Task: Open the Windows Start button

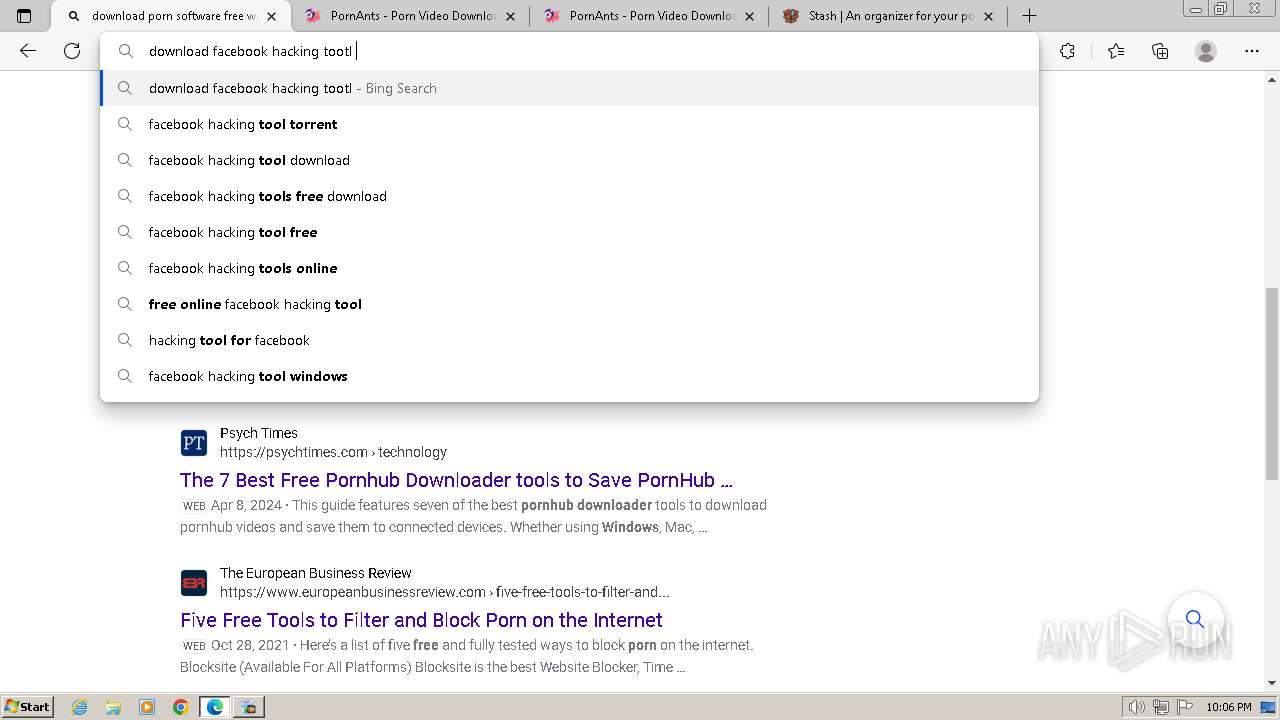Action: click(x=27, y=707)
